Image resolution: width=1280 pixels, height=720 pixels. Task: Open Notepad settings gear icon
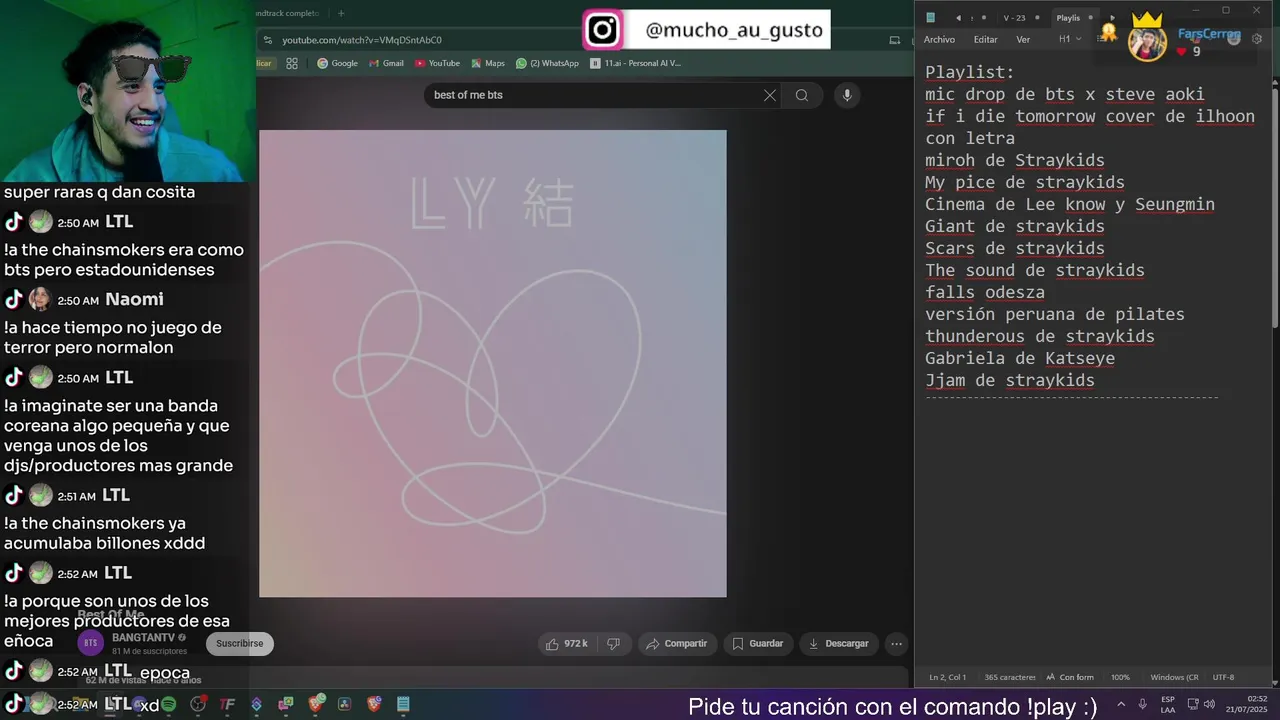point(1257,39)
